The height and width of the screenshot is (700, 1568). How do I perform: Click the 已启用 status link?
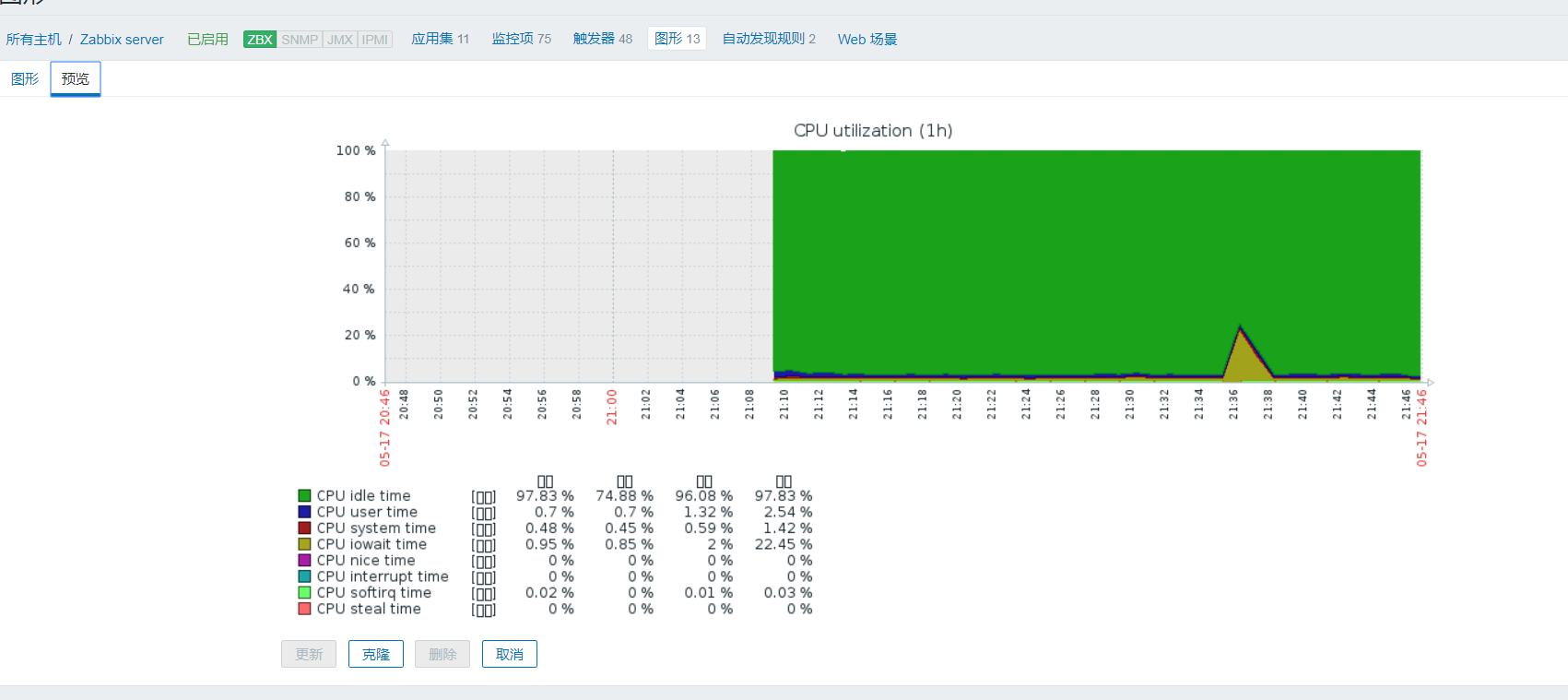pos(207,40)
